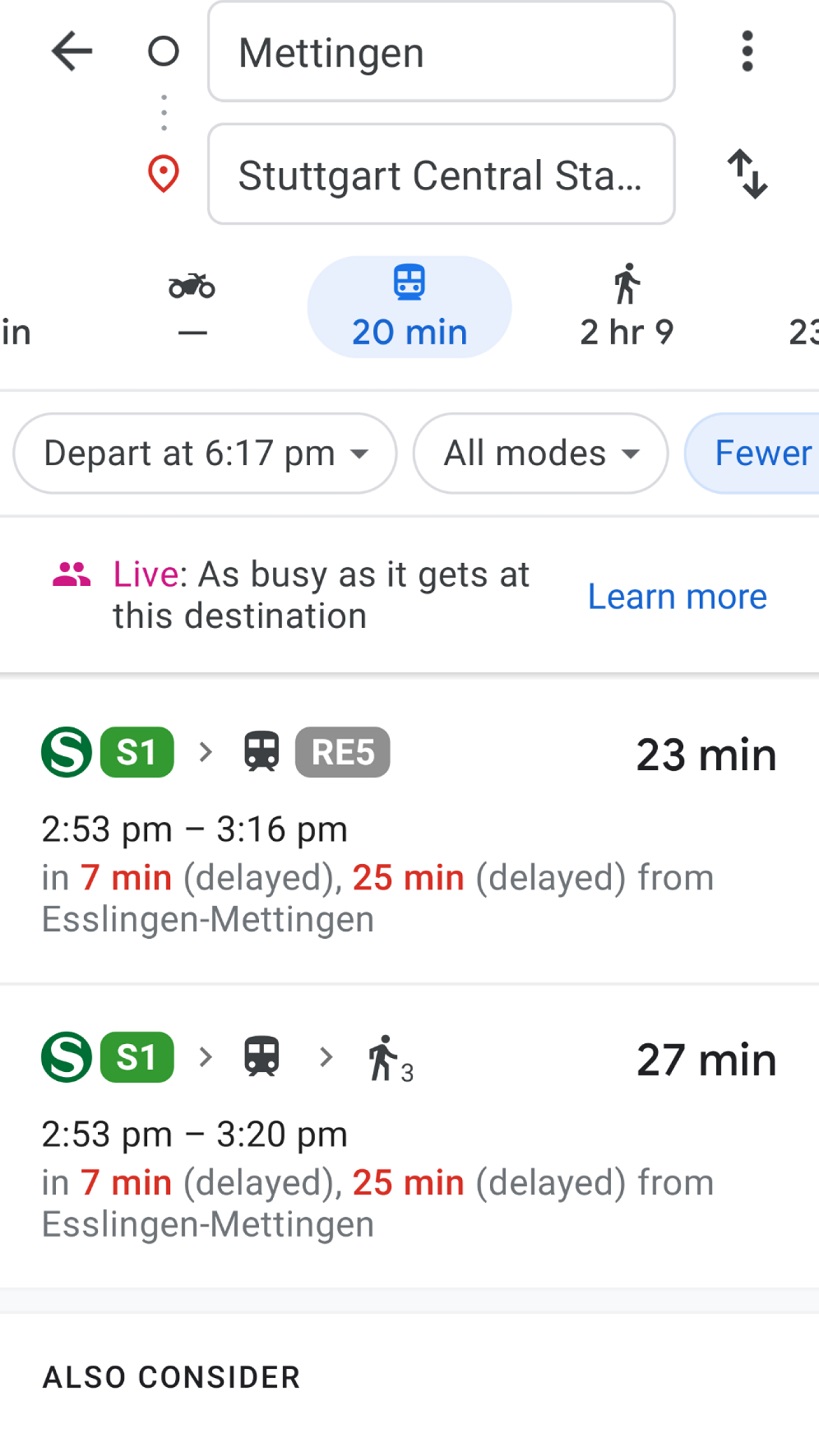The width and height of the screenshot is (819, 1434).
Task: Tap the red destination pin icon
Action: 163,175
